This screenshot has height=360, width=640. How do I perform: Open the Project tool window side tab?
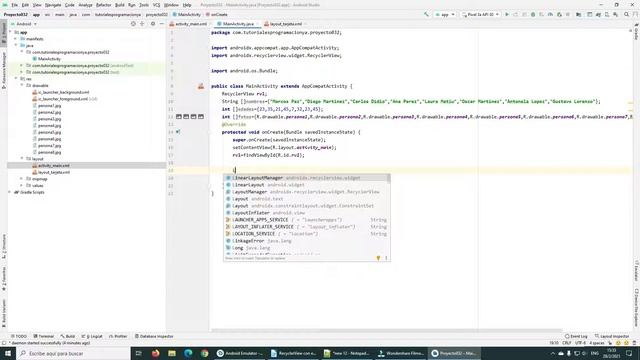(x=4, y=33)
